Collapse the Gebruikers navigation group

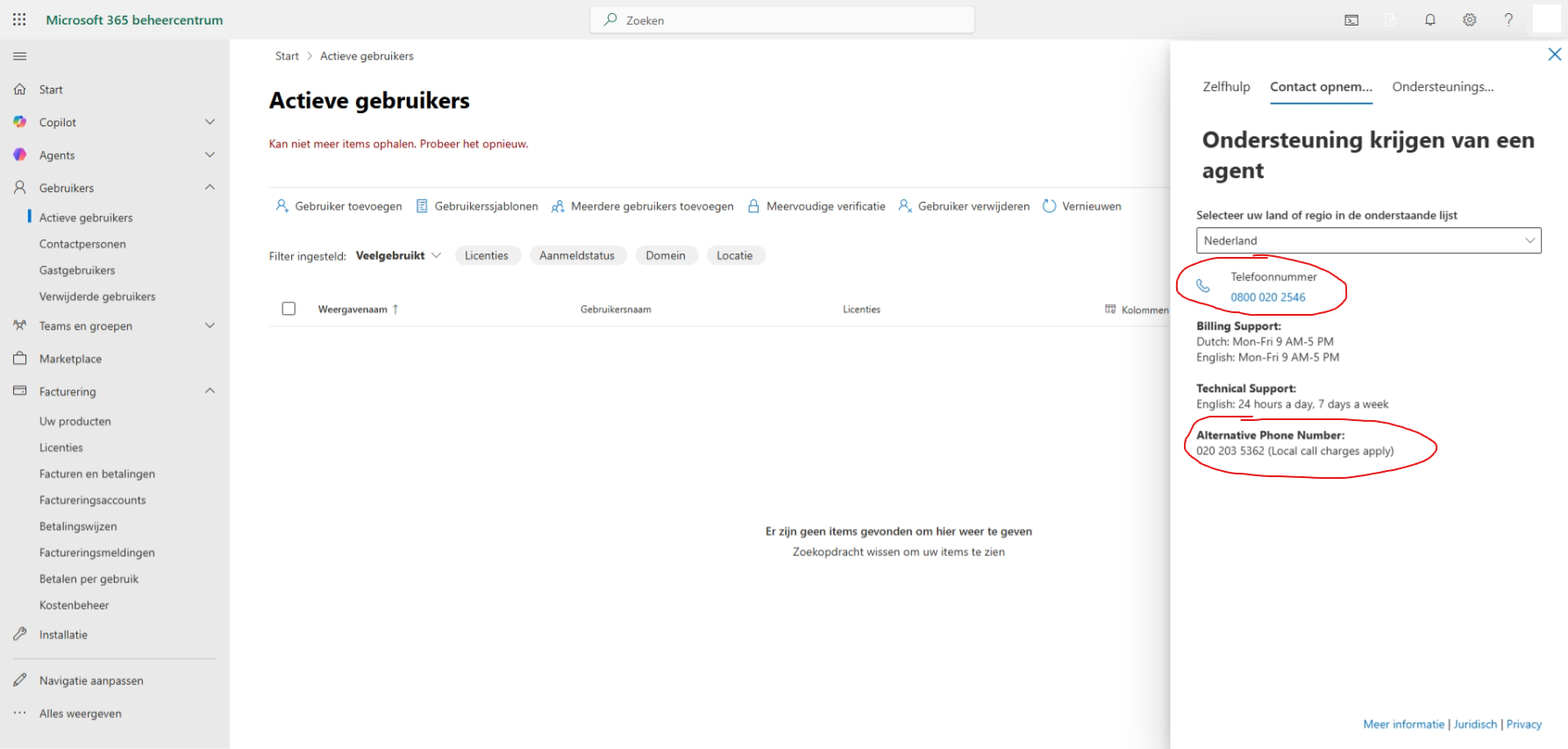(210, 188)
